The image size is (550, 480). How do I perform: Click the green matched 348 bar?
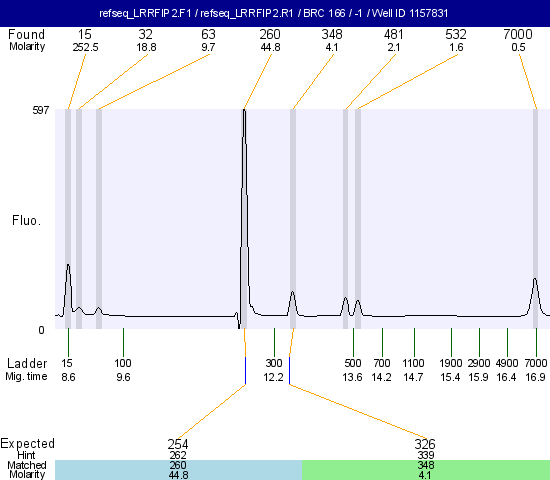tap(426, 470)
